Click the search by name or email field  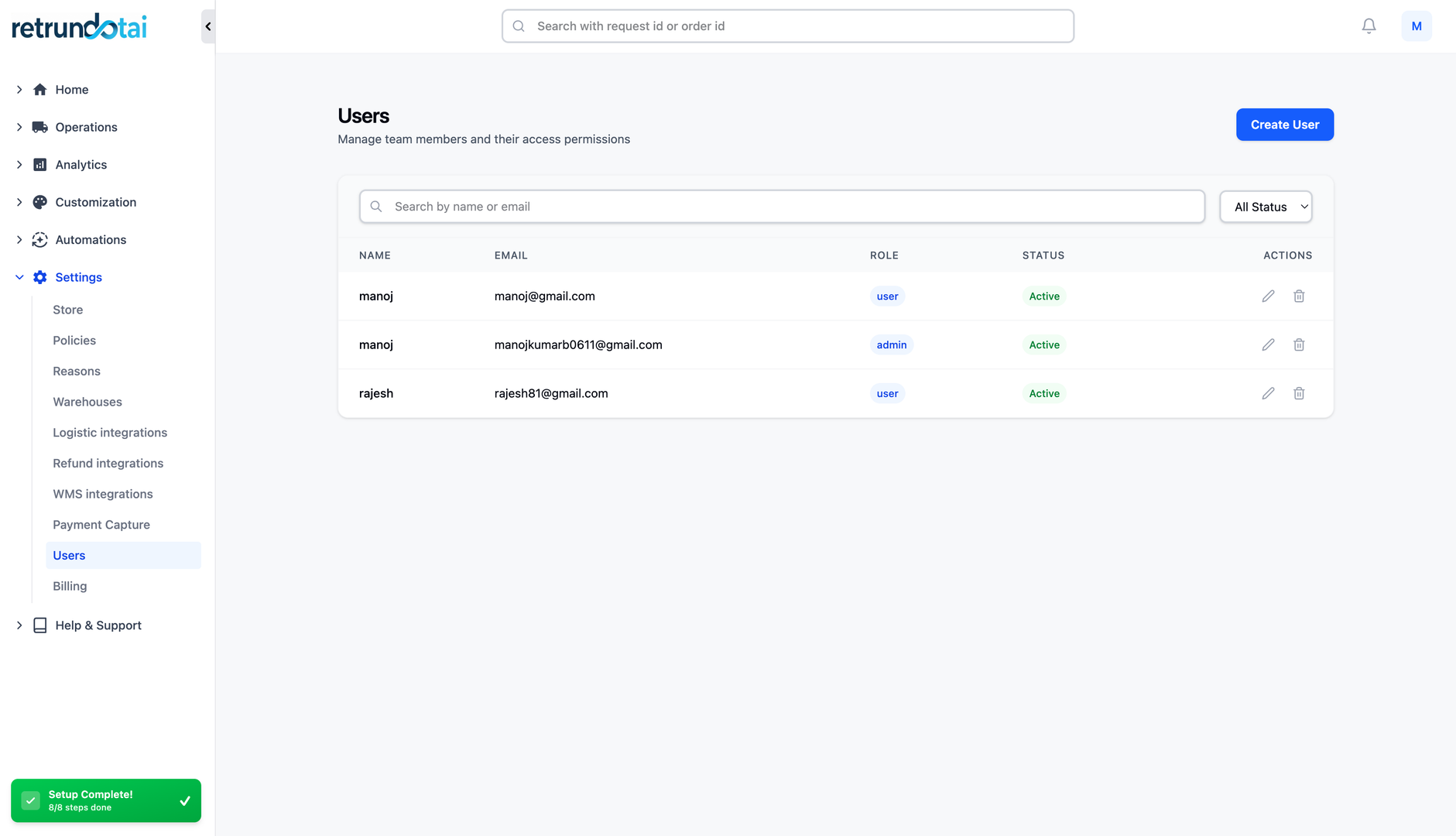tap(781, 207)
